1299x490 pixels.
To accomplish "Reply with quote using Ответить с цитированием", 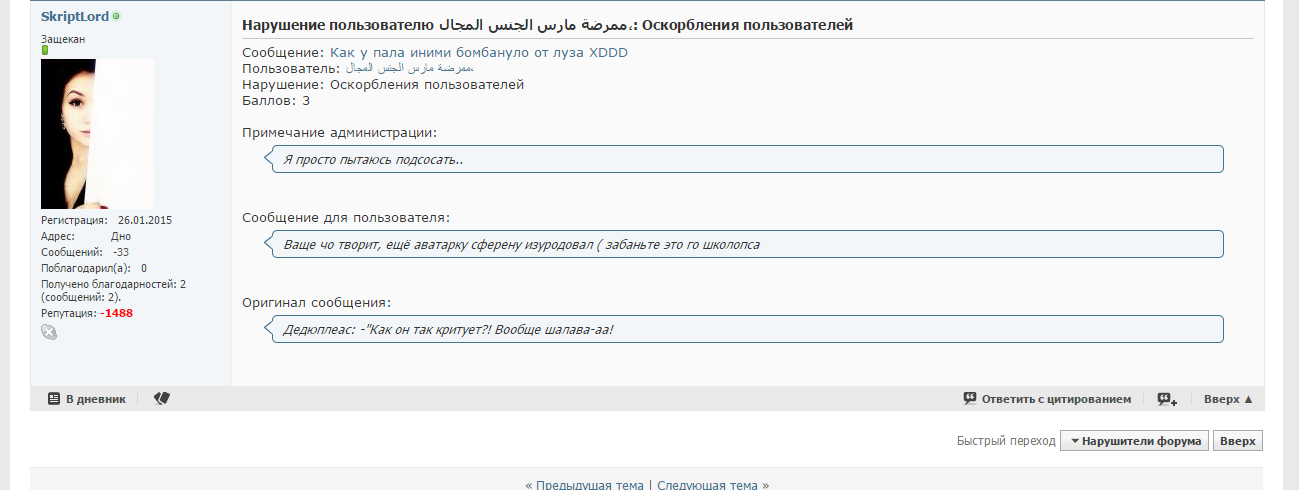I will (1047, 398).
